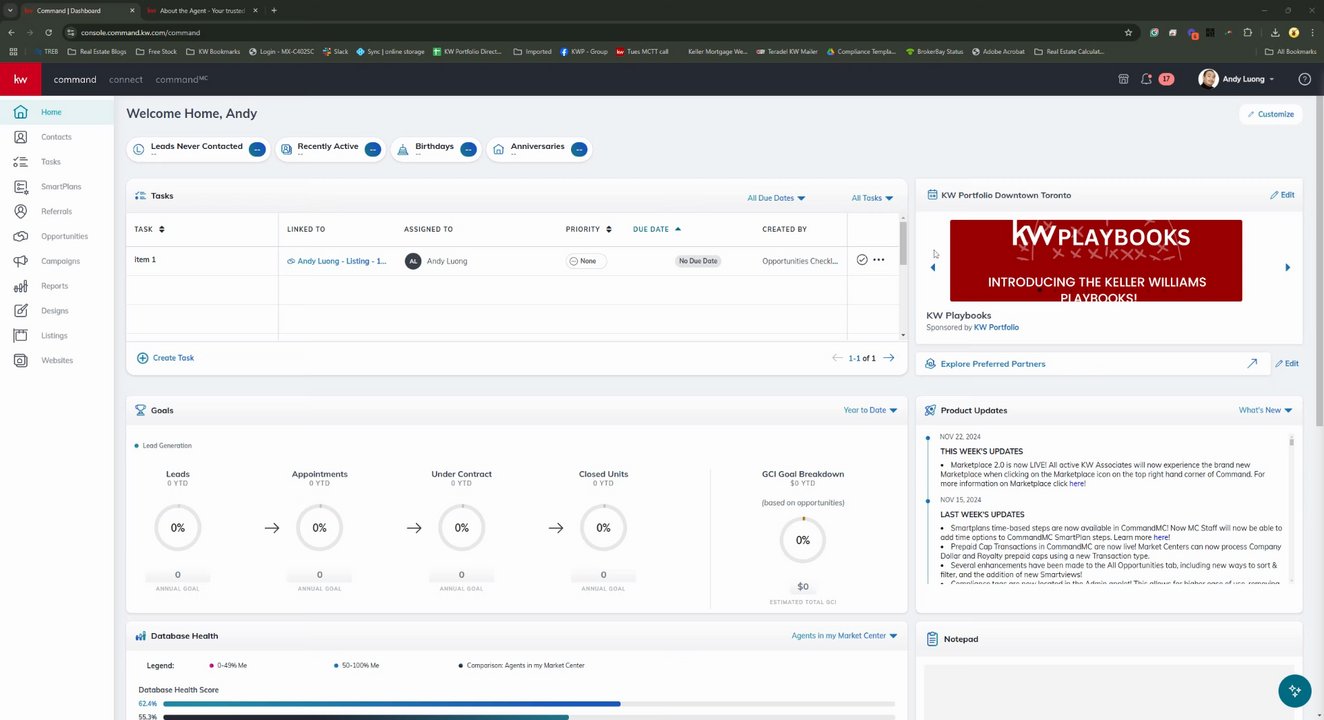Click into the Notepad text area
The image size is (1324, 720).
(1109, 692)
